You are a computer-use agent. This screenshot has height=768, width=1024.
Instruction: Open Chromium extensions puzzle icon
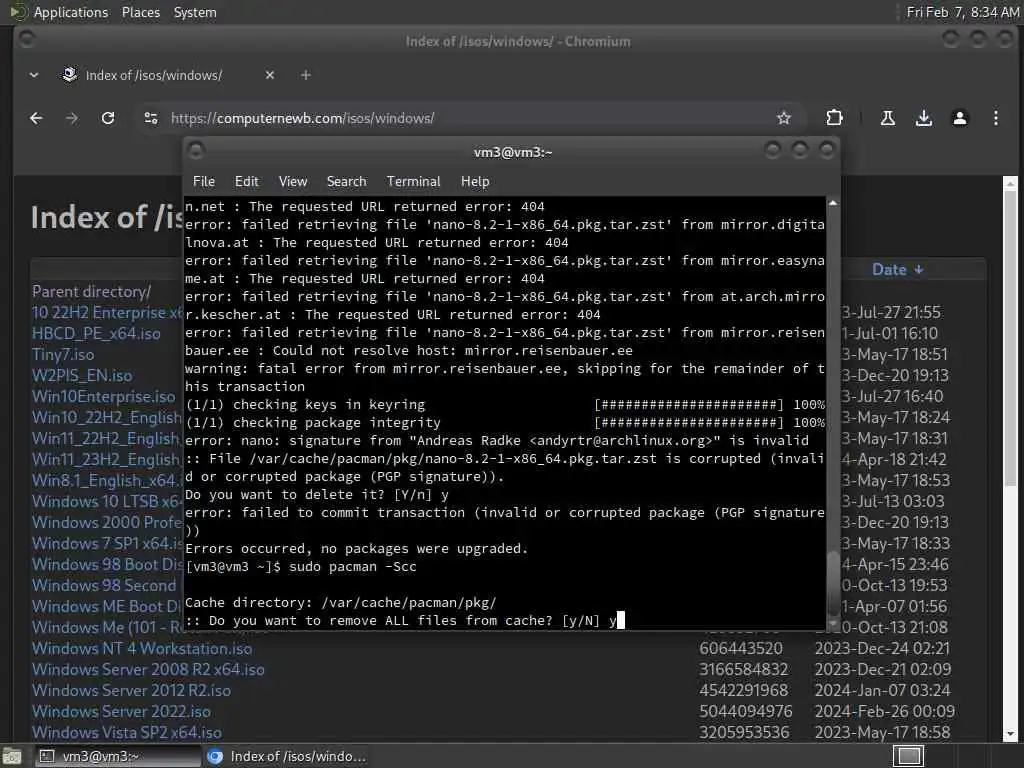834,118
